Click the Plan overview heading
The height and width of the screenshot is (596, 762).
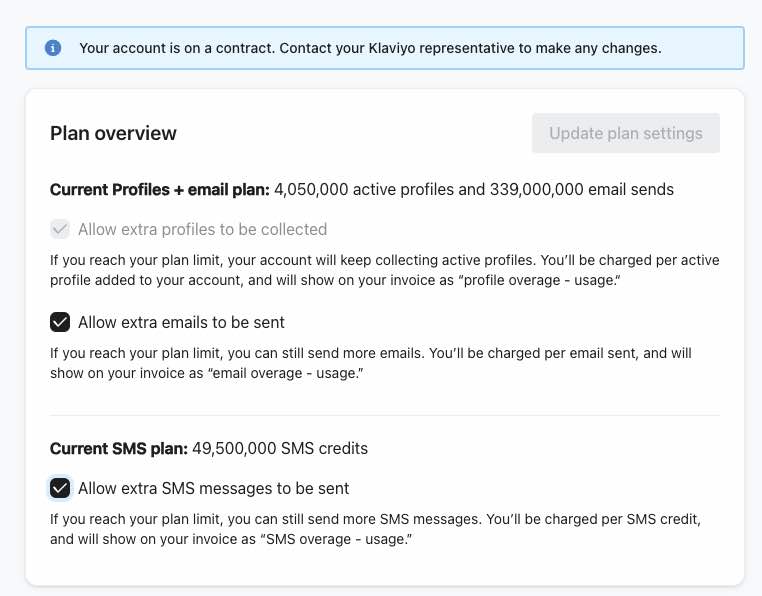pos(113,133)
